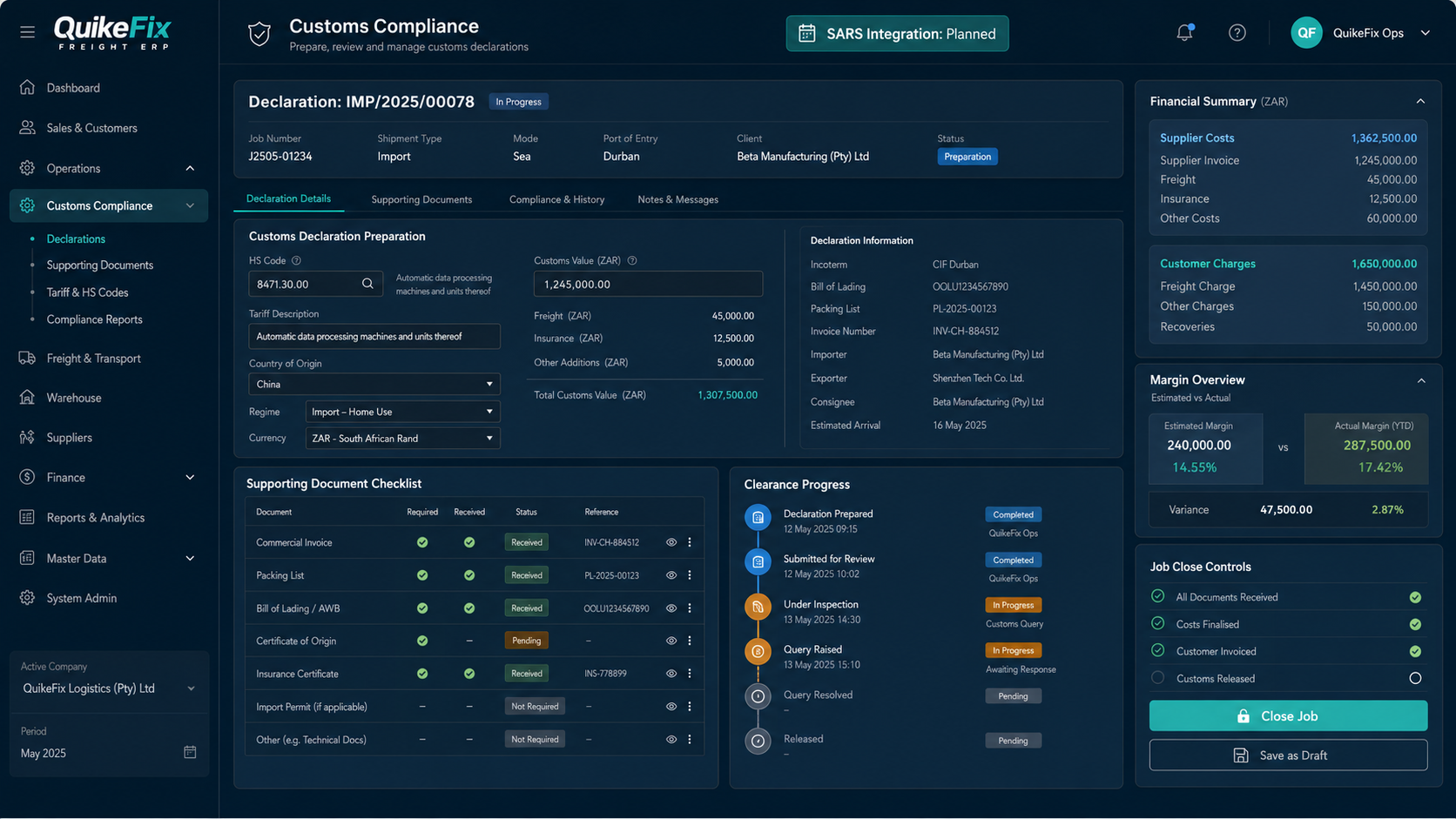This screenshot has height=819, width=1456.
Task: Click the HS Code search magnifier icon
Action: point(367,284)
